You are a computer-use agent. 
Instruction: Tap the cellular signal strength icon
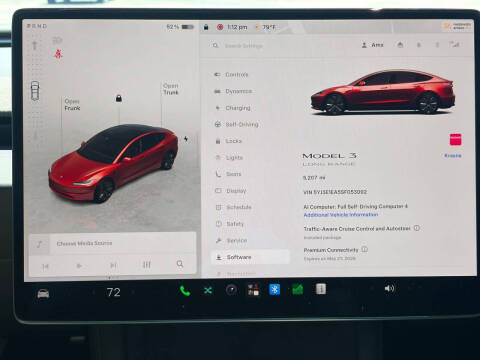click(454, 44)
